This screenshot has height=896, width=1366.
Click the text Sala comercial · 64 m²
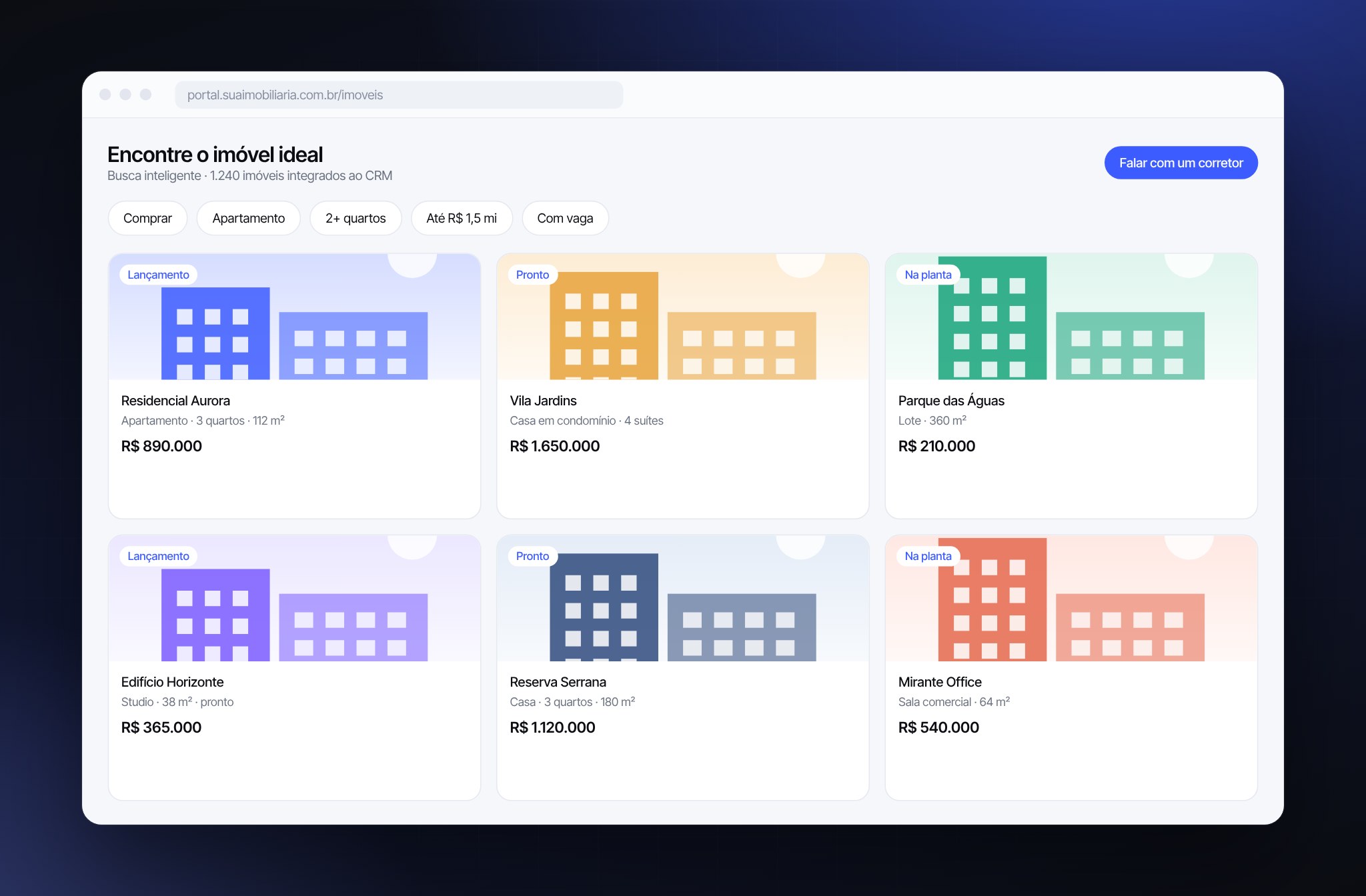point(954,702)
